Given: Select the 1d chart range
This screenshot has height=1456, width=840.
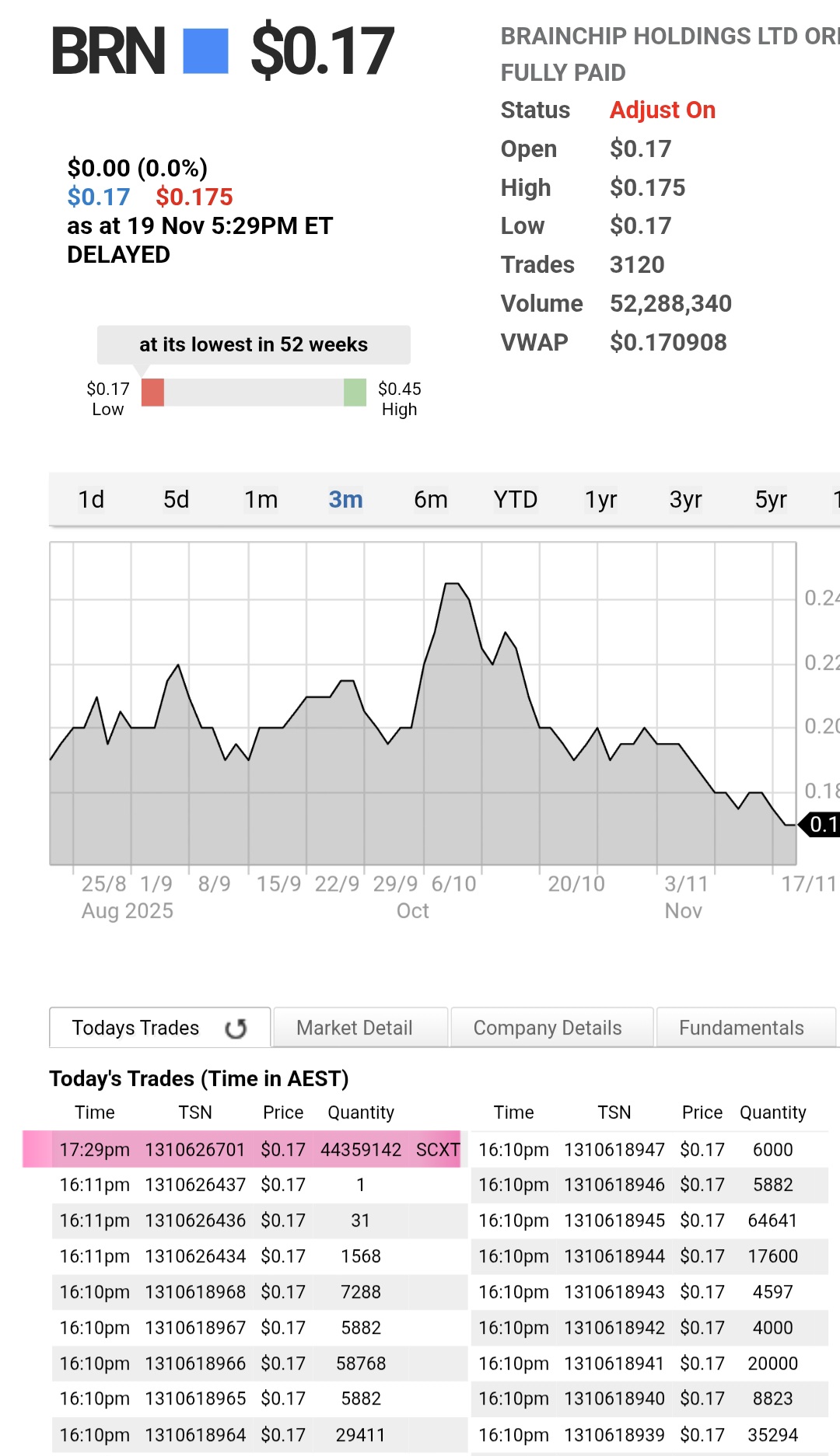Looking at the screenshot, I should 91,499.
